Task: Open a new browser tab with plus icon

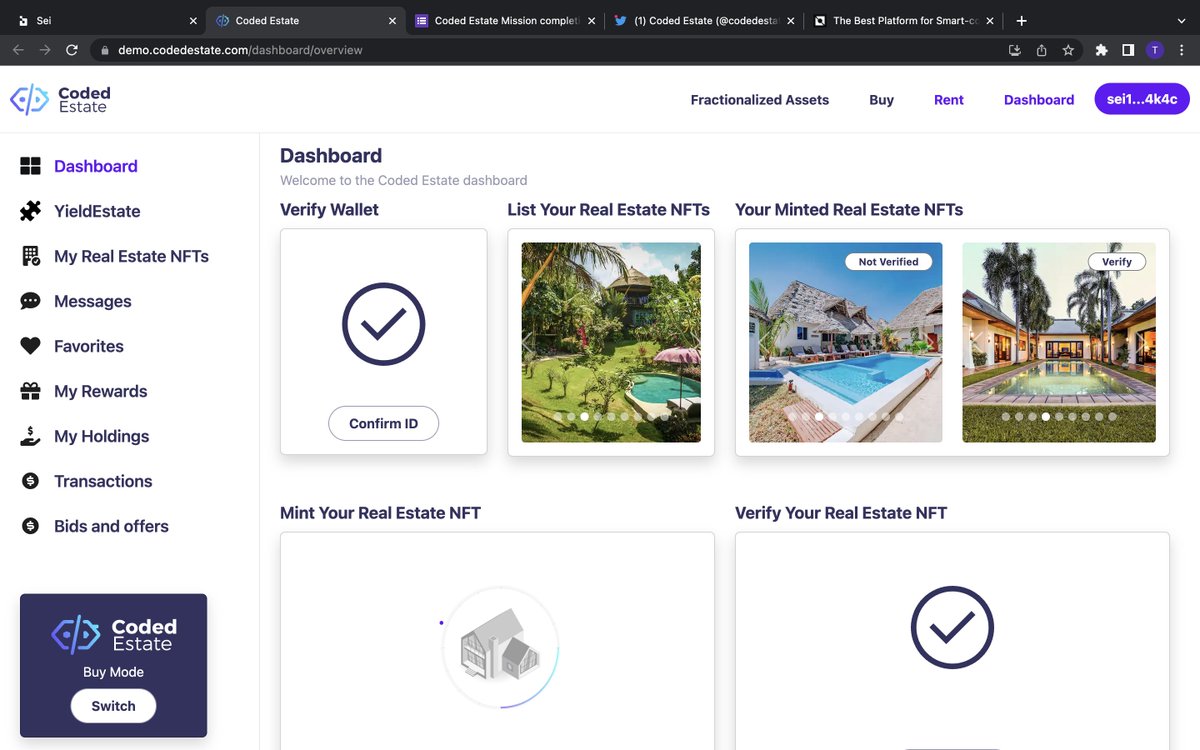Action: (x=1021, y=20)
